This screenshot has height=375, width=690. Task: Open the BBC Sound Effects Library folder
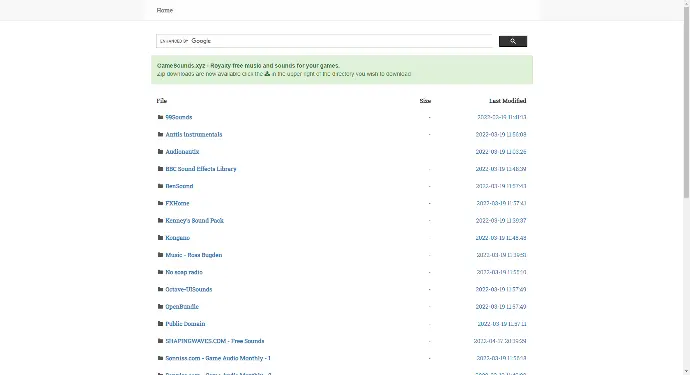[201, 169]
